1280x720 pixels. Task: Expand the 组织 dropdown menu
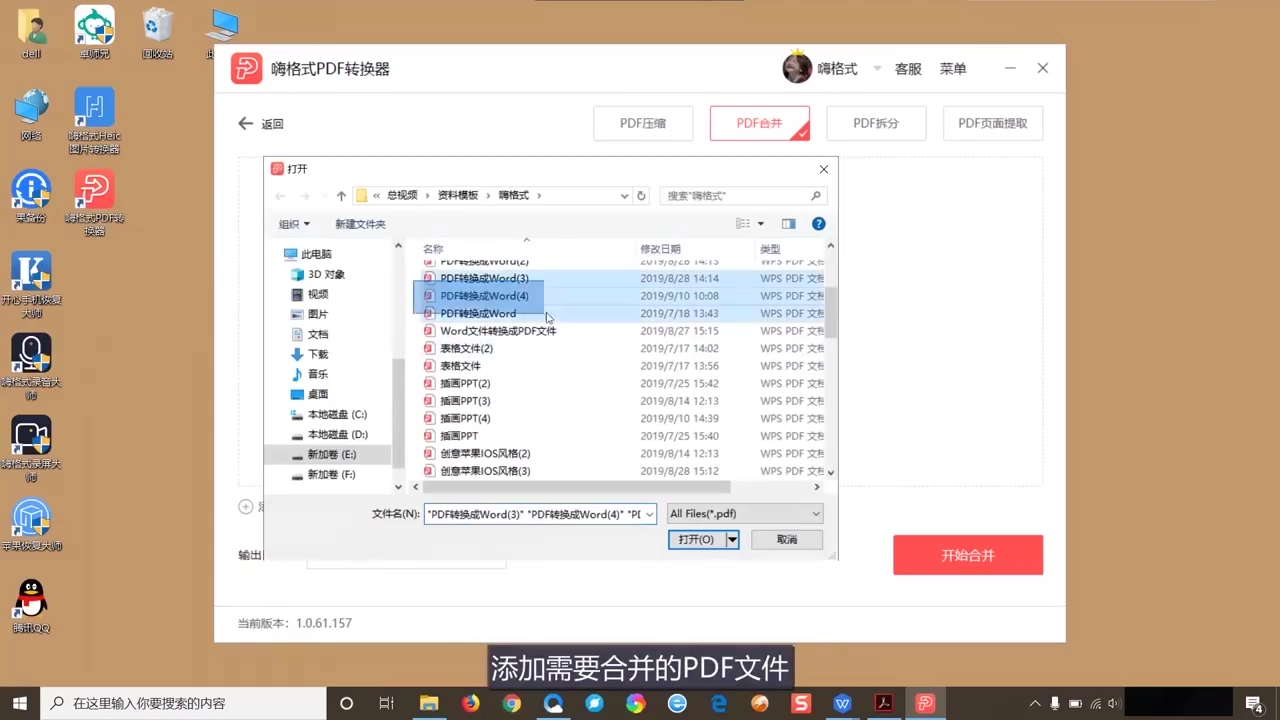[294, 224]
